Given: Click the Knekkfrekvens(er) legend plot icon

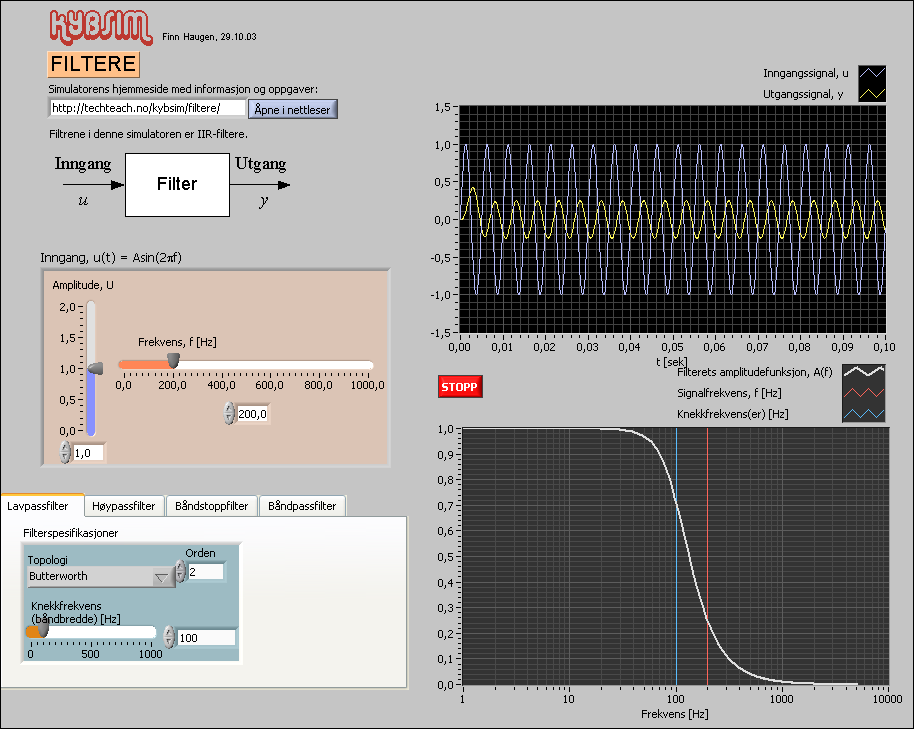Looking at the screenshot, I should (862, 413).
